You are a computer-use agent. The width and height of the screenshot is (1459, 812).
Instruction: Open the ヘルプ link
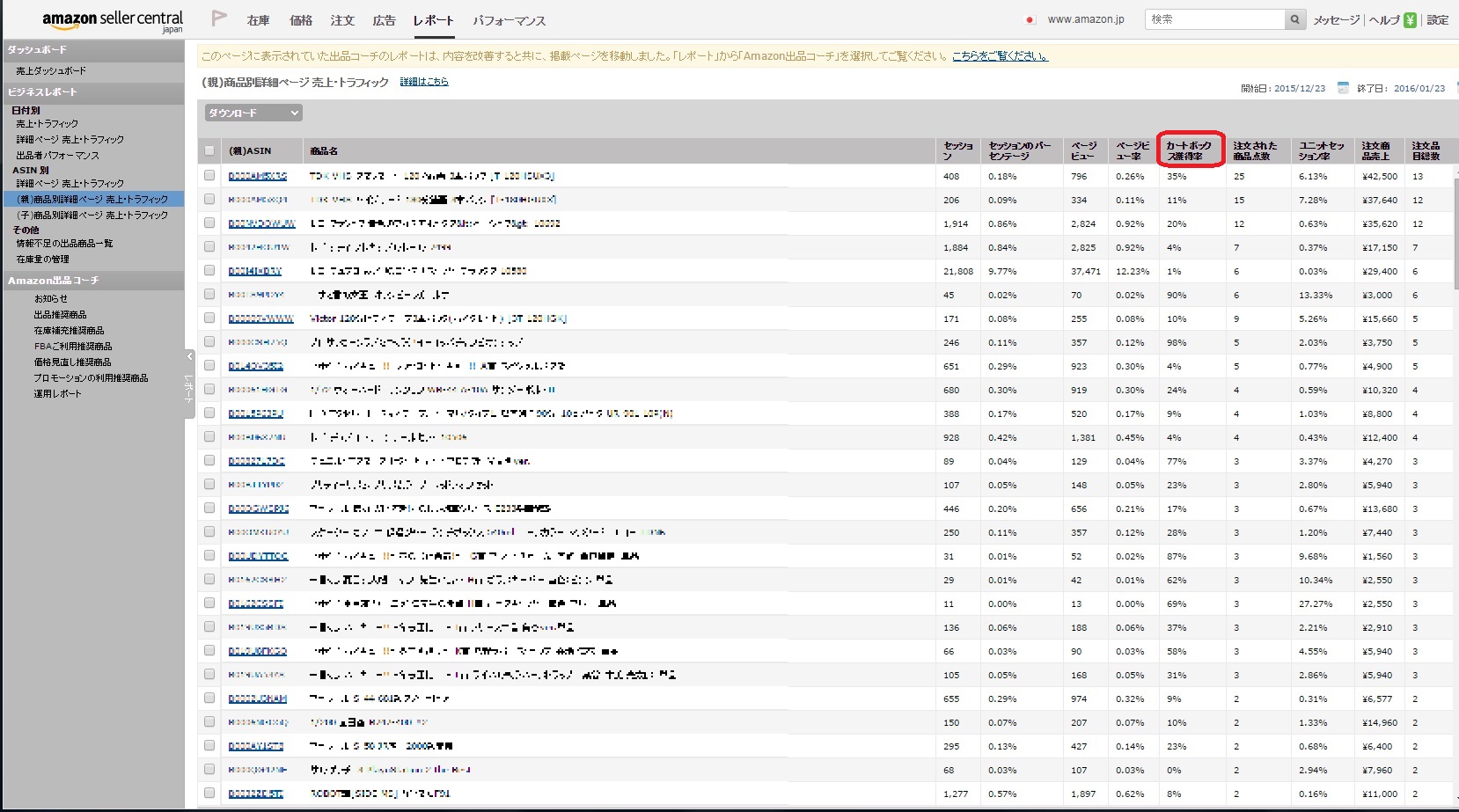point(1384,20)
